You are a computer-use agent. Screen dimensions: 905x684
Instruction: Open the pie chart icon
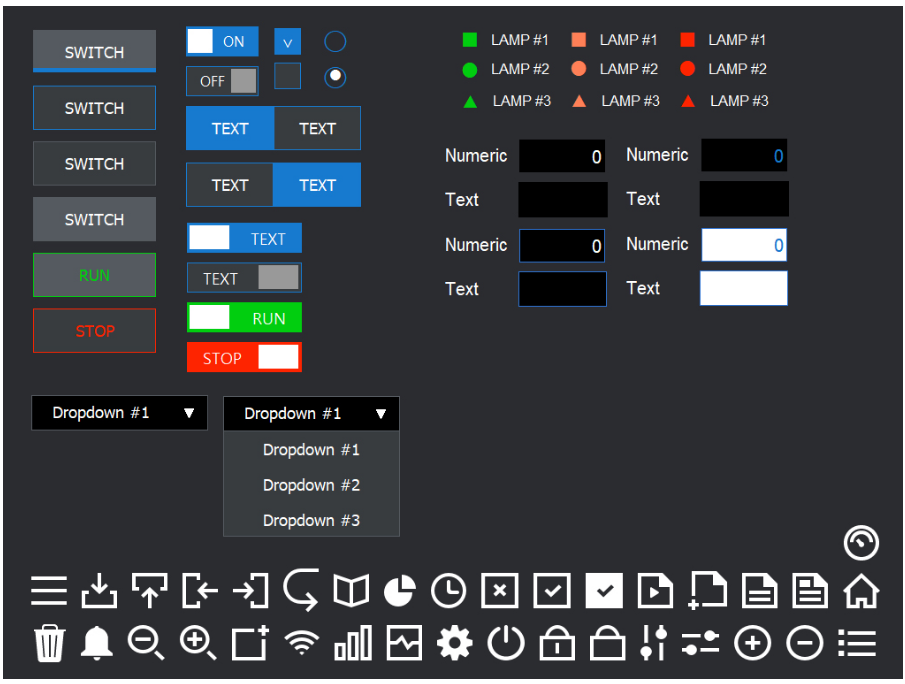[x=399, y=591]
